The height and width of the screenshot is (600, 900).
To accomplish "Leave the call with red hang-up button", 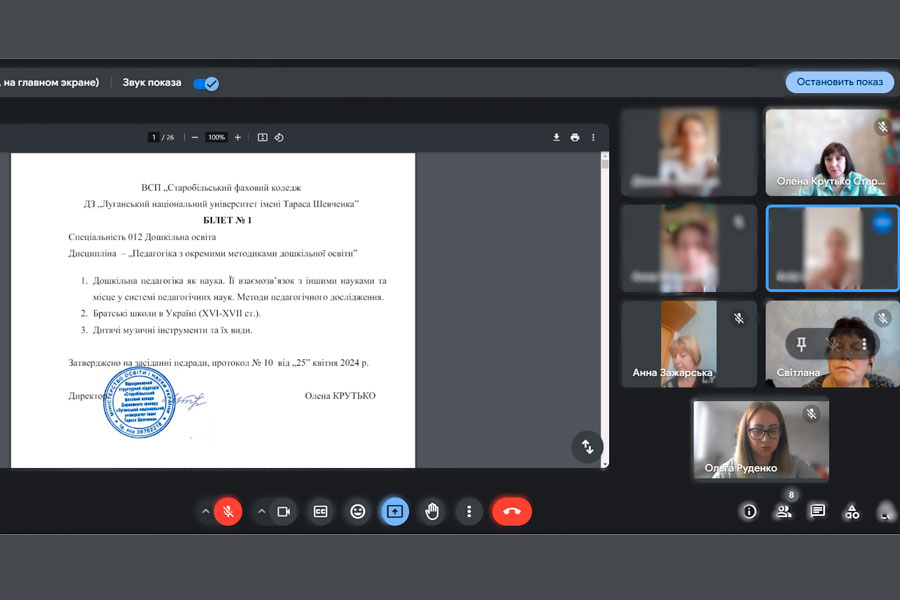I will coord(511,511).
